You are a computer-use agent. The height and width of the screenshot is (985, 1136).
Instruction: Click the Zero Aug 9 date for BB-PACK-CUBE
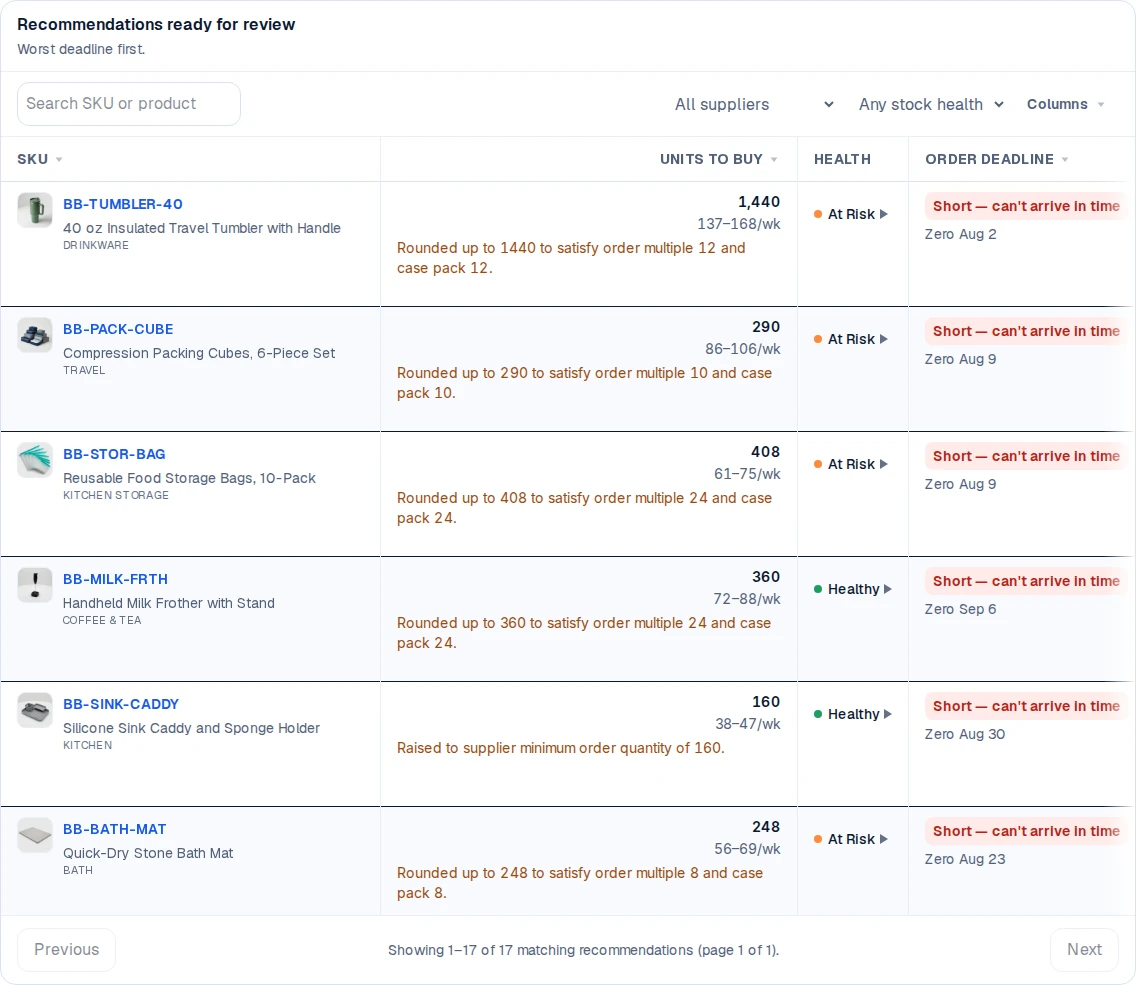960,359
